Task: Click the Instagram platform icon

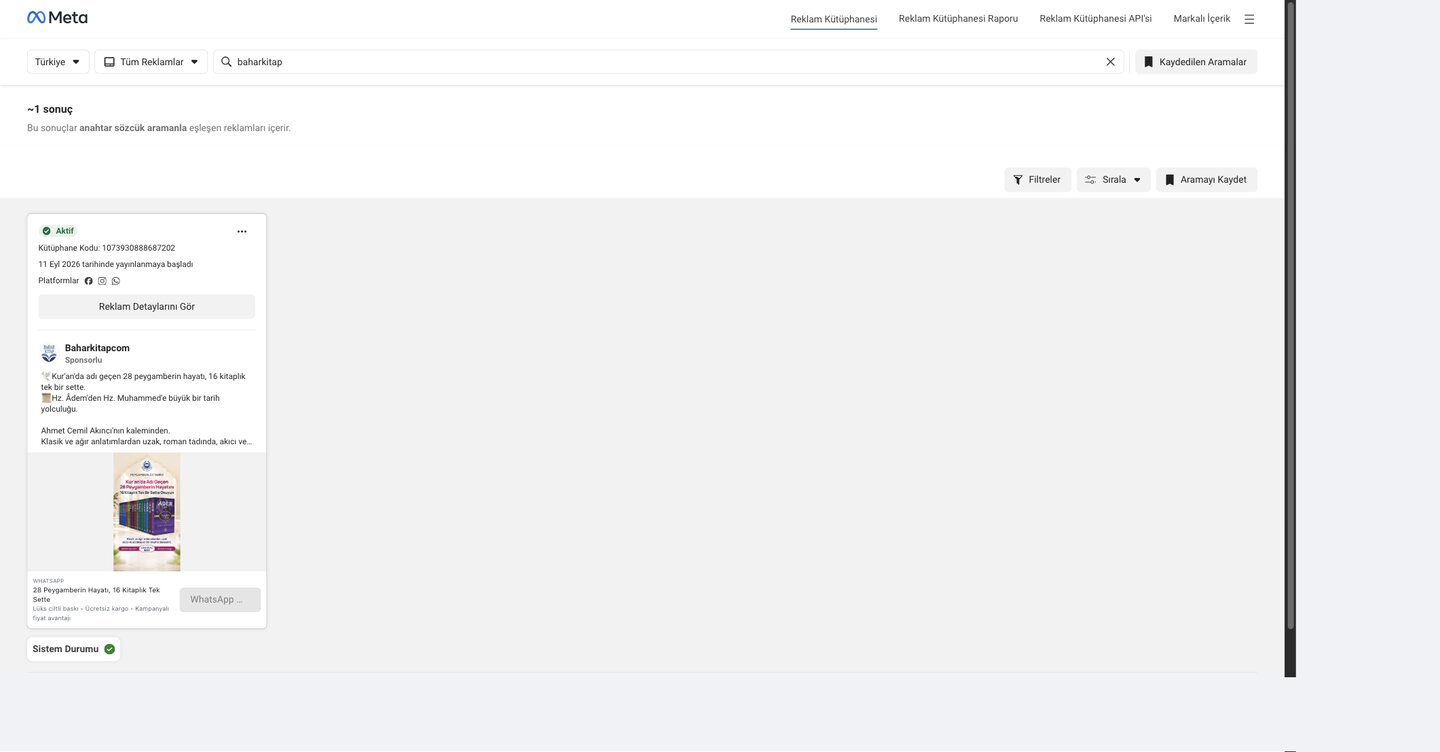Action: (102, 281)
